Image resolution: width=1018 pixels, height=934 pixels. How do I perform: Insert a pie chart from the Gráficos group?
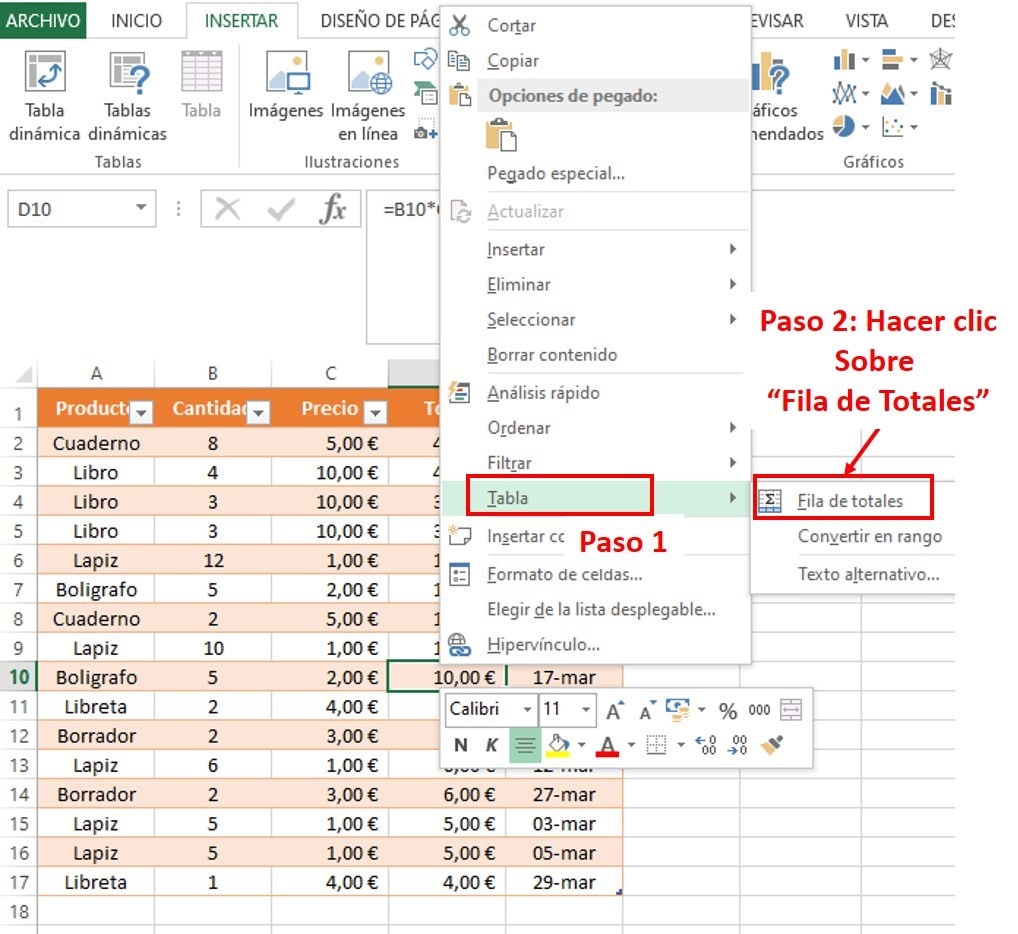842,126
